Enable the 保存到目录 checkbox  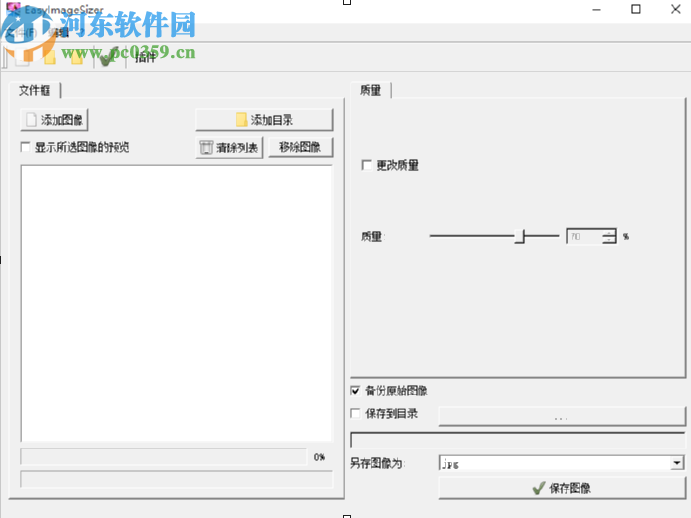(355, 414)
